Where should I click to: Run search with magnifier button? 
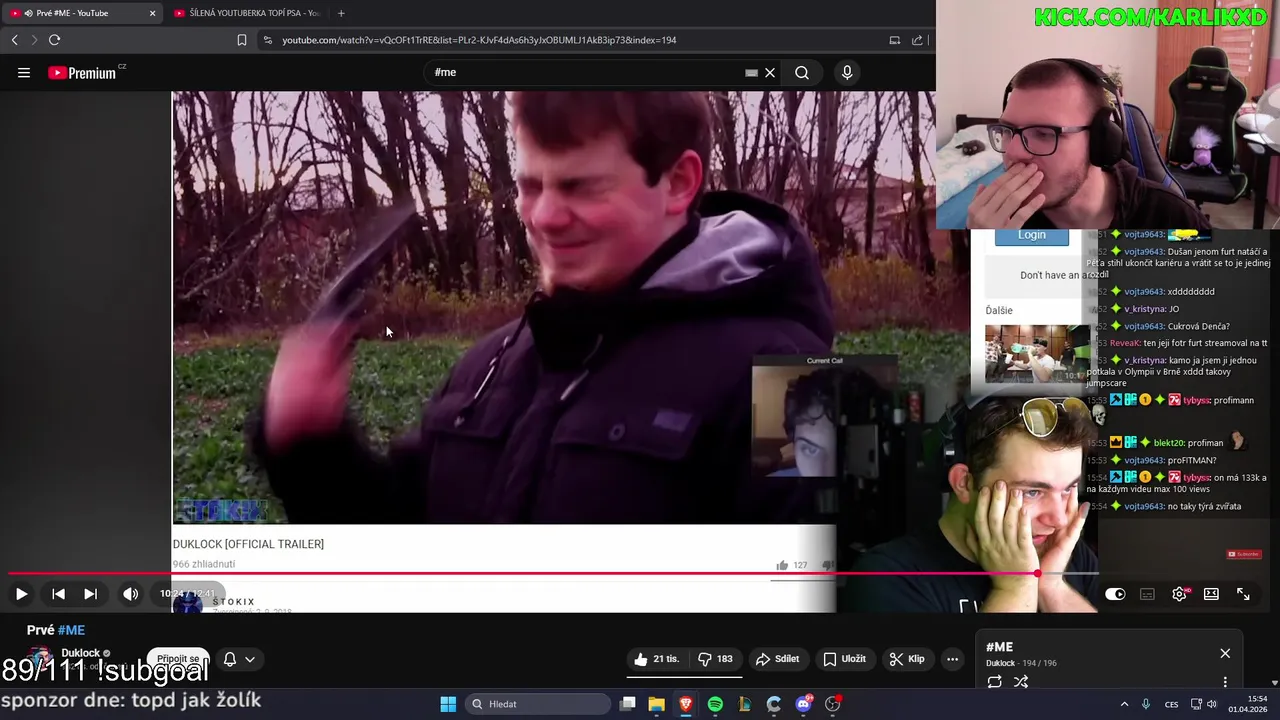click(x=802, y=72)
